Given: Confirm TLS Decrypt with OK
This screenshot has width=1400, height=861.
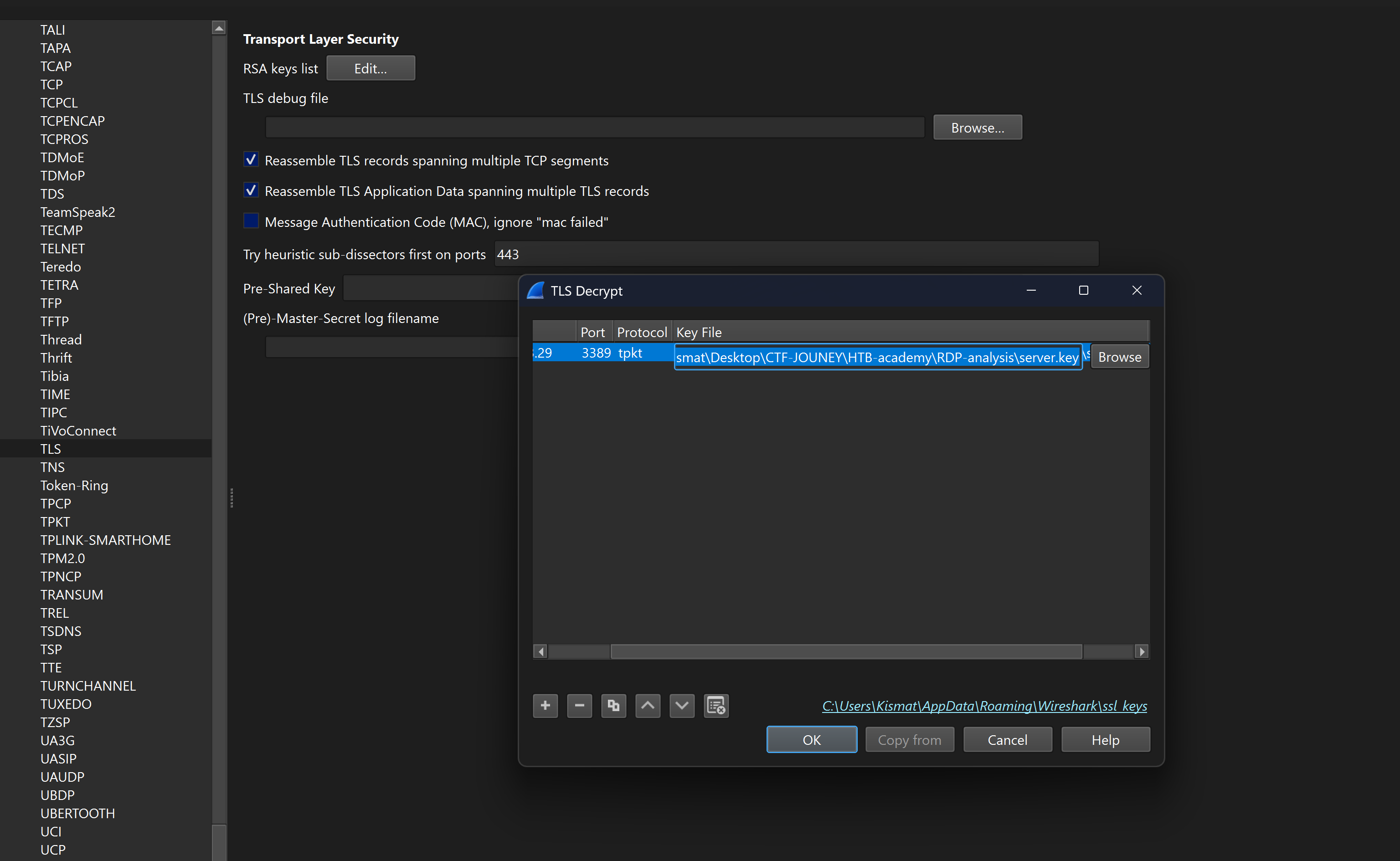Looking at the screenshot, I should 812,740.
